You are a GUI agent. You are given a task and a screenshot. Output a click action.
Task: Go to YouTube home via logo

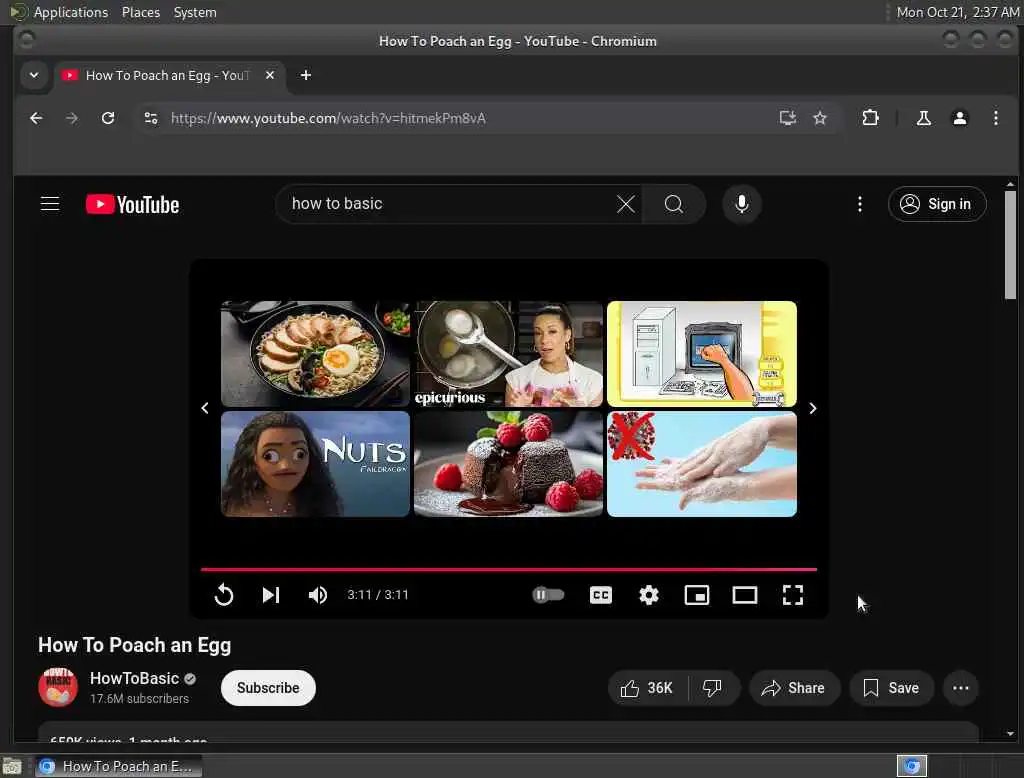[x=132, y=204]
